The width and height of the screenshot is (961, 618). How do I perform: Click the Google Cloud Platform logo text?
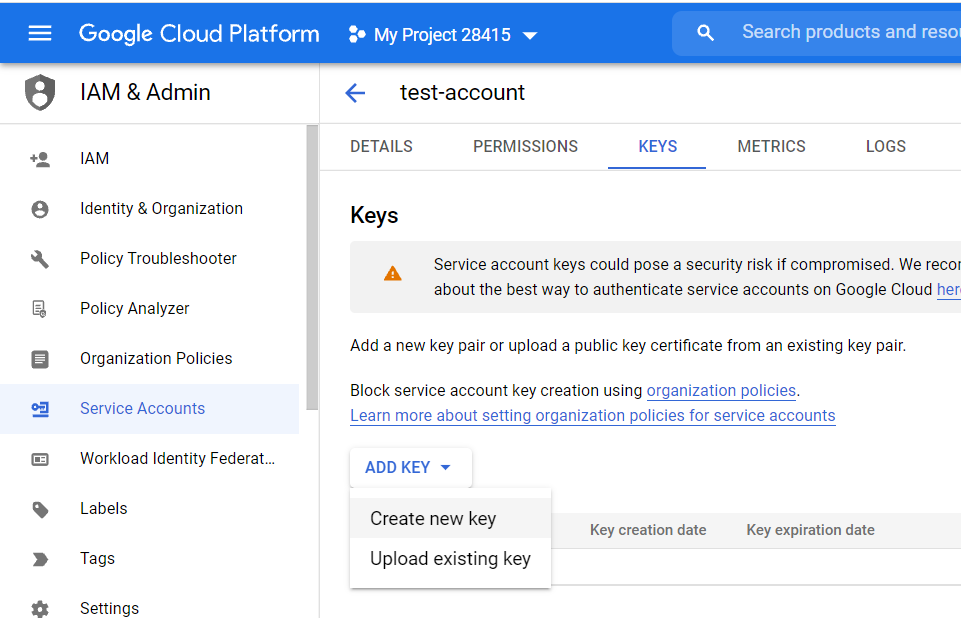click(x=199, y=34)
